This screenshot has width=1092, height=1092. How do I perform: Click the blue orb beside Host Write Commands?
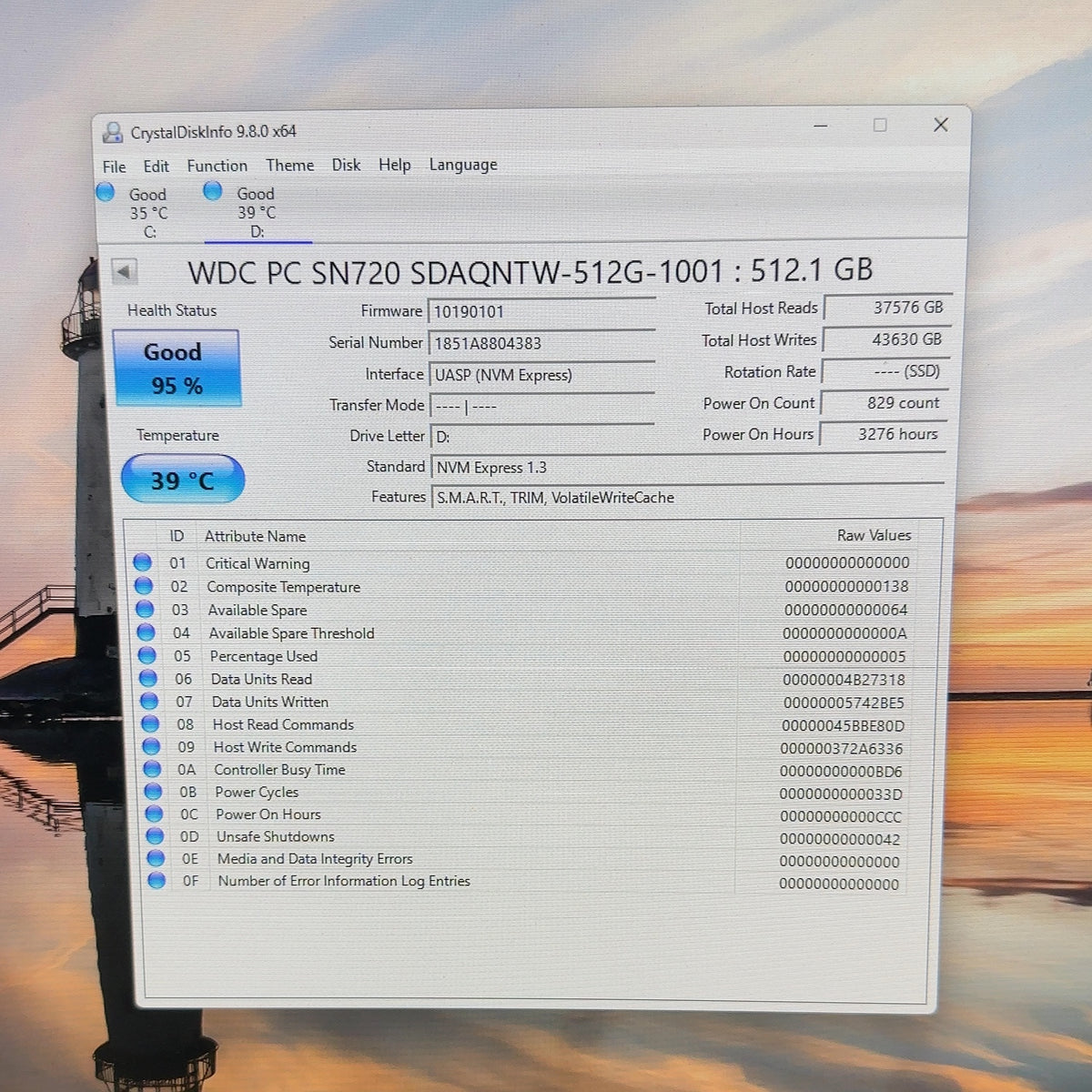coord(151,746)
